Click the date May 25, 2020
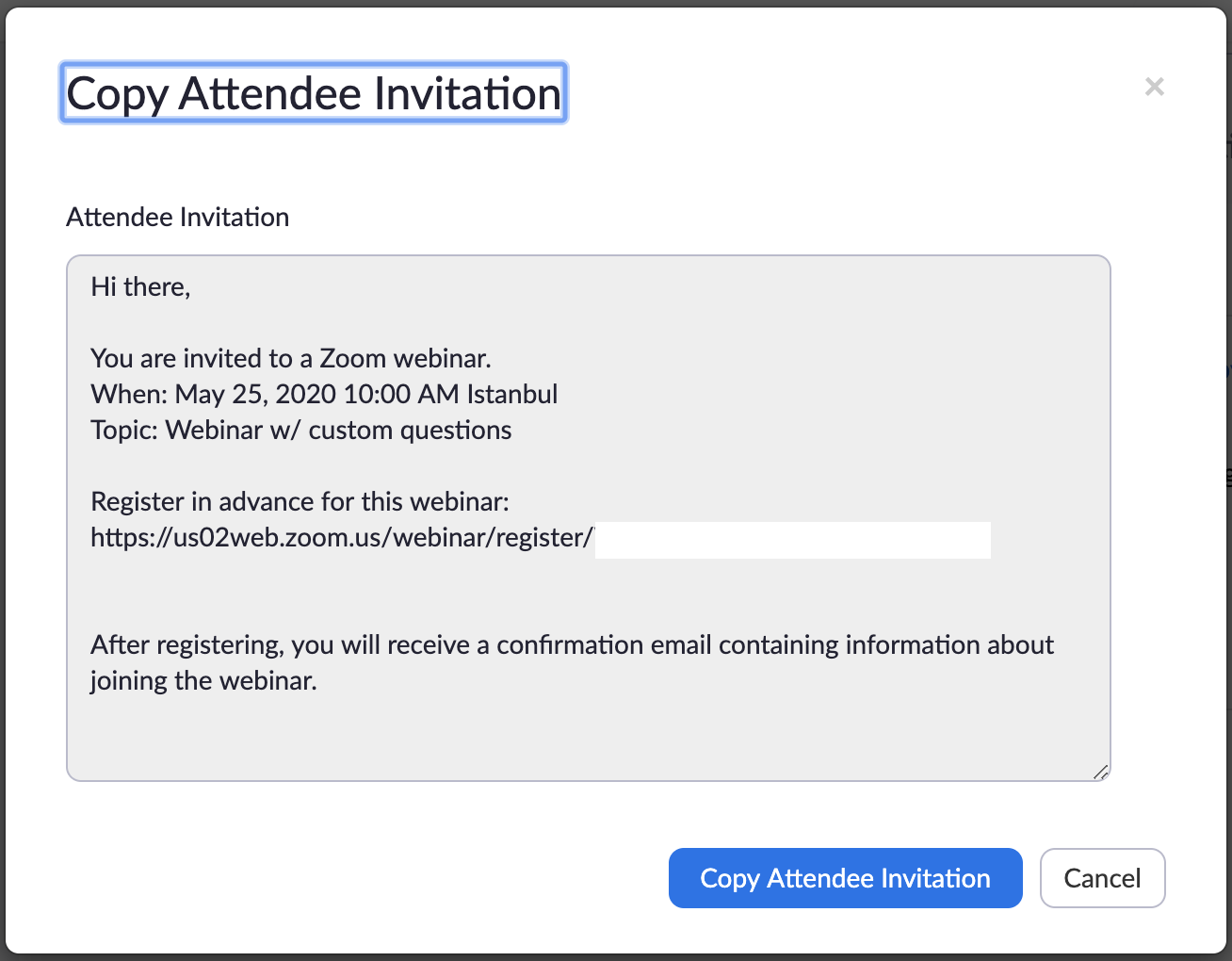1232x961 pixels. 254,394
